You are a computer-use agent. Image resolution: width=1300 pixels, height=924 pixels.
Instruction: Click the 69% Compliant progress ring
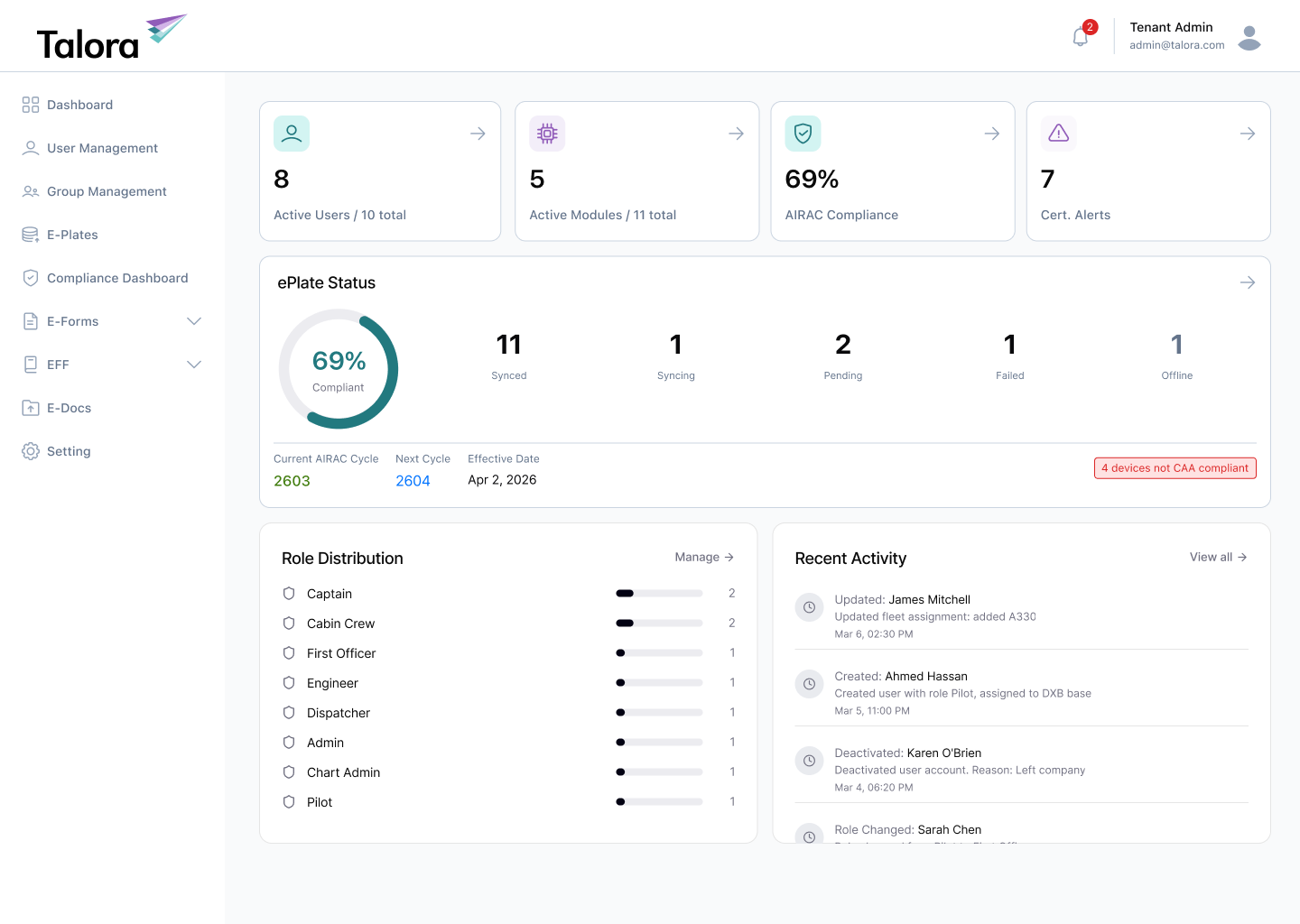click(339, 369)
